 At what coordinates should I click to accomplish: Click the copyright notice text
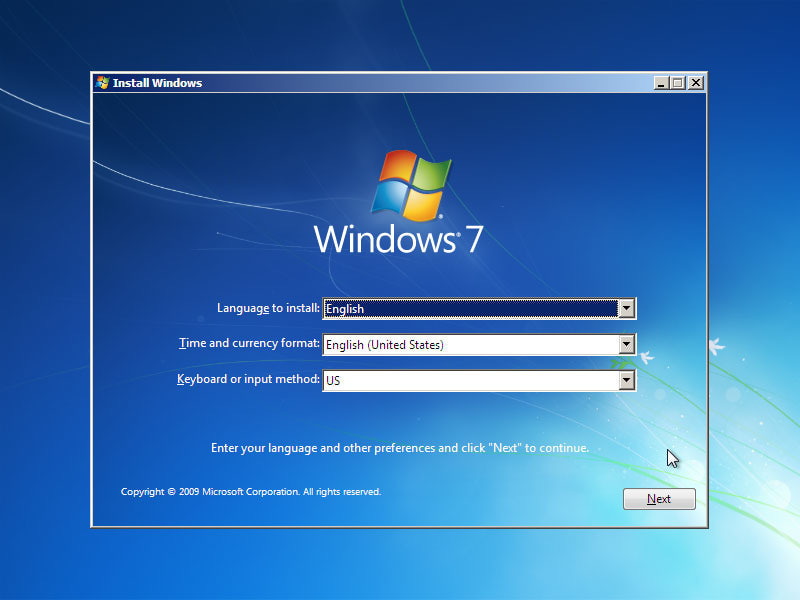[250, 491]
